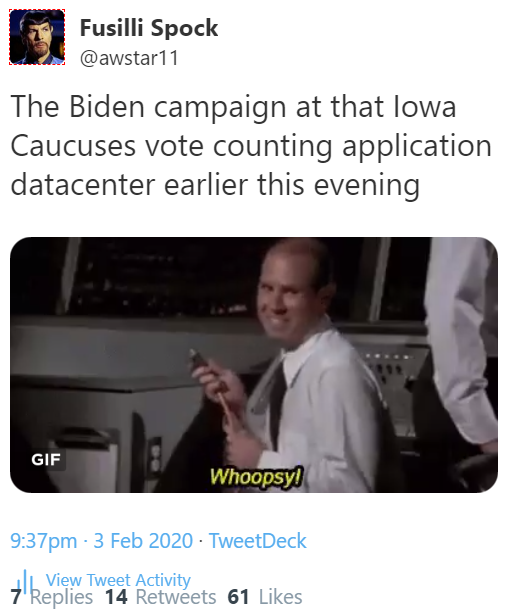Play the Whoopsy GIF image
The height and width of the screenshot is (614, 506).
tap(254, 365)
